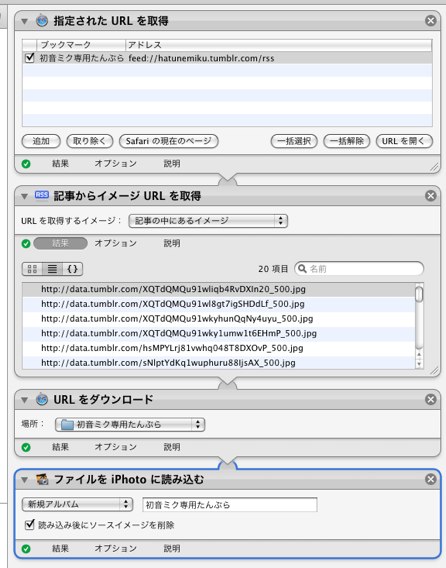The image size is (446, 568).
Task: Open 説明 tab in '指定された URL を取得' action
Action: tap(172, 164)
